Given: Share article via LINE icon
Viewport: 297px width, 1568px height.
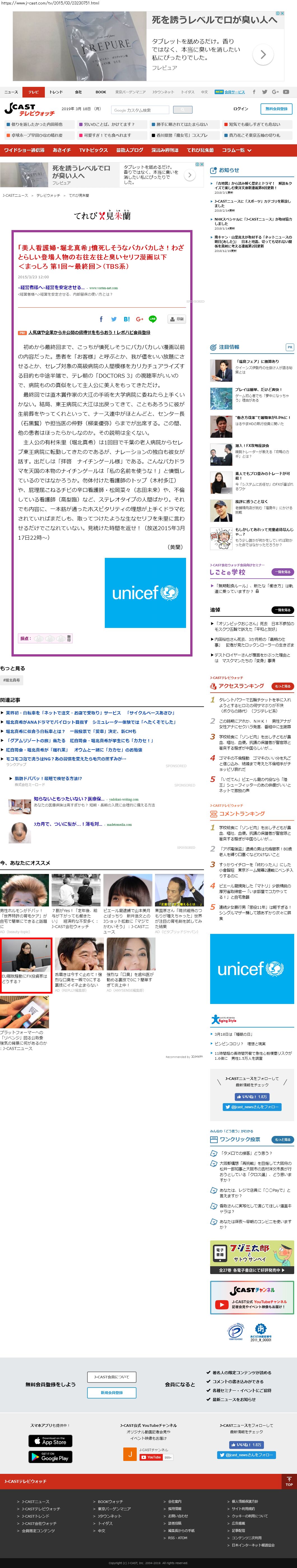Looking at the screenshot, I should [x=153, y=319].
